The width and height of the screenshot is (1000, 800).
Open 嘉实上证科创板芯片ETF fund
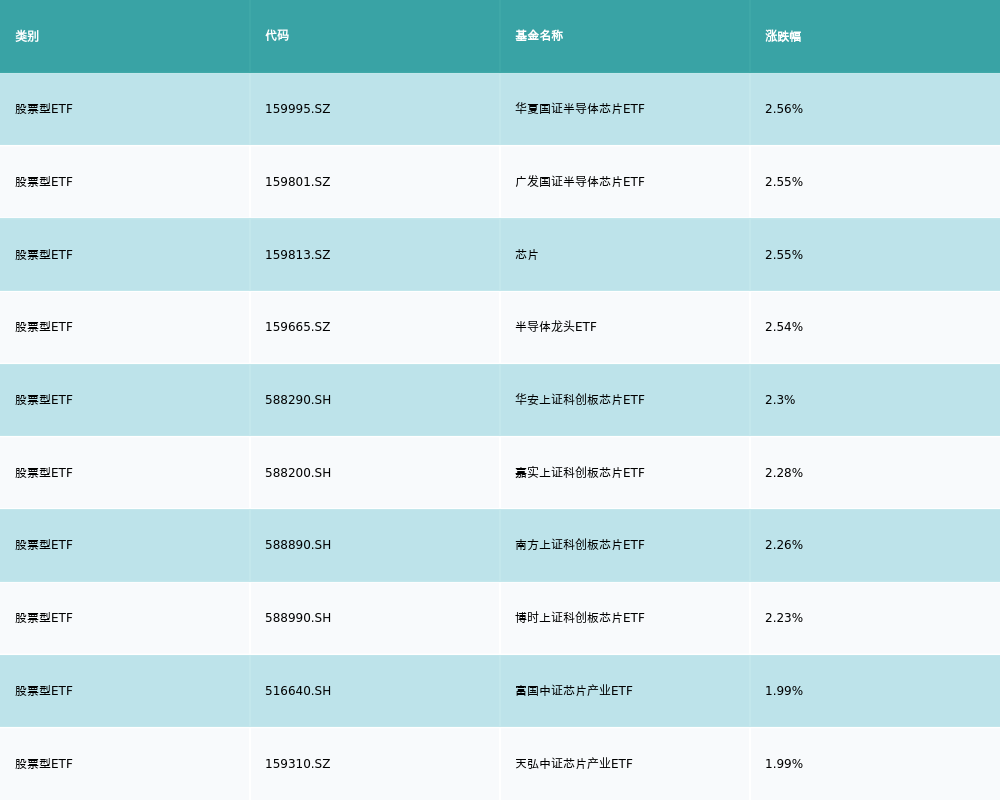pyautogui.click(x=580, y=473)
